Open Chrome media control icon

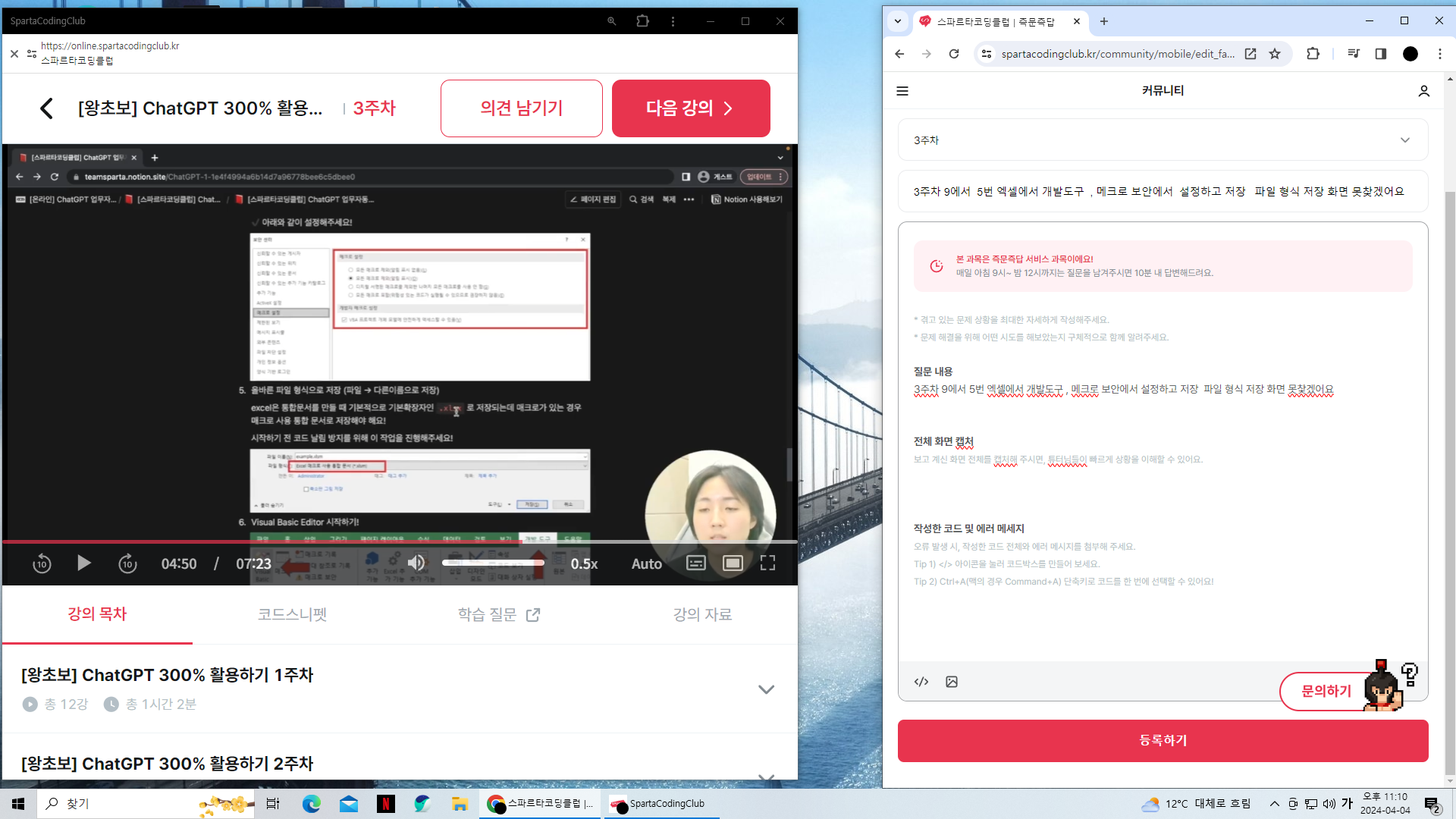click(1354, 54)
